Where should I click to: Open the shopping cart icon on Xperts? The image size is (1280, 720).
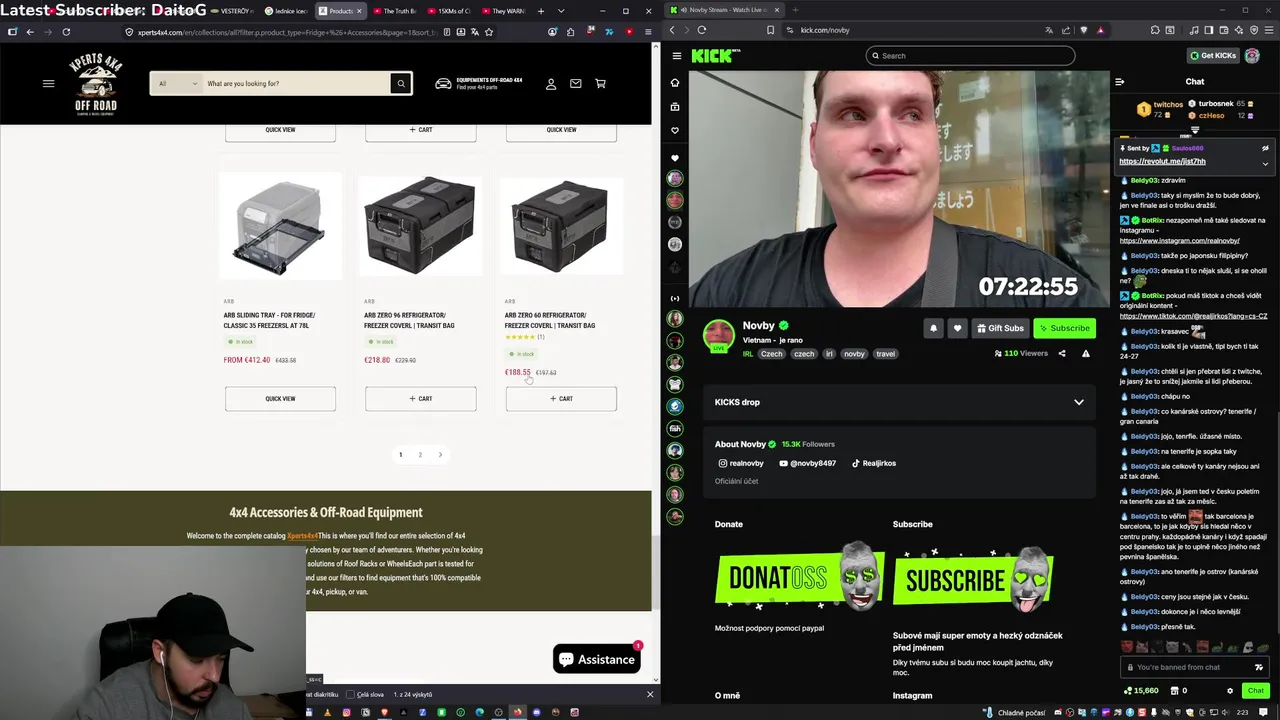click(601, 84)
